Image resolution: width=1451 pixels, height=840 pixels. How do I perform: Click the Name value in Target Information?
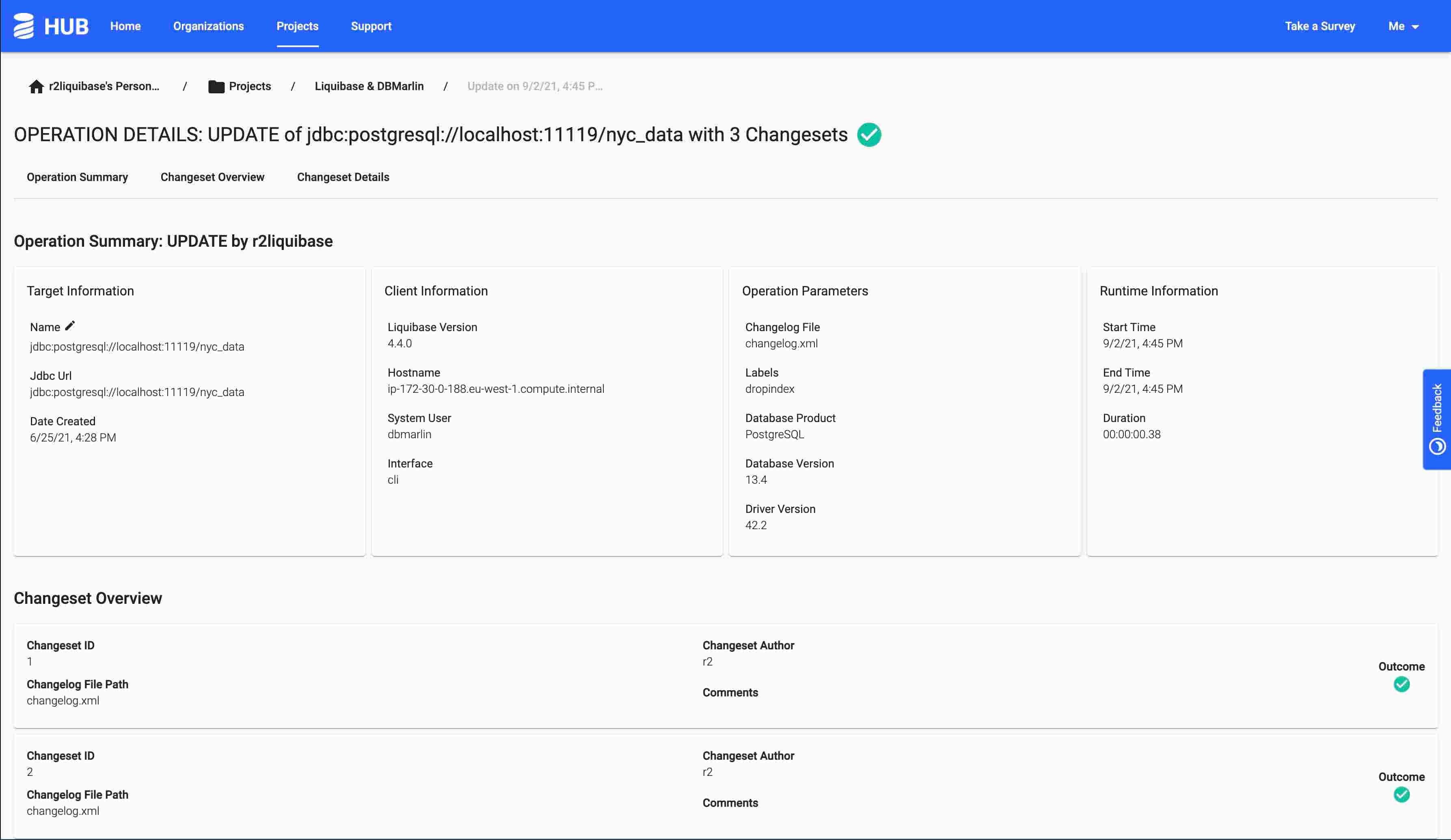(137, 347)
